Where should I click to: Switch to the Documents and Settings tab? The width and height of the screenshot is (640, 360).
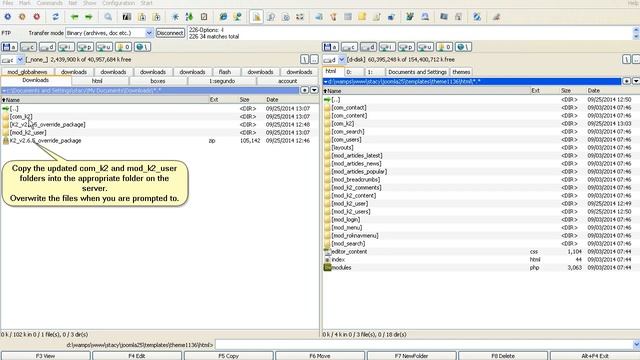417,72
